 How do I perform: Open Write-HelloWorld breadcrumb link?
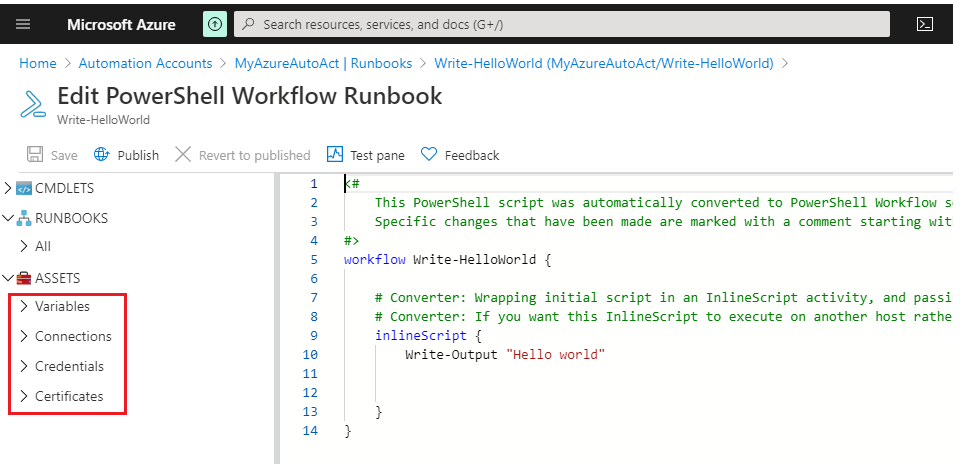[604, 63]
